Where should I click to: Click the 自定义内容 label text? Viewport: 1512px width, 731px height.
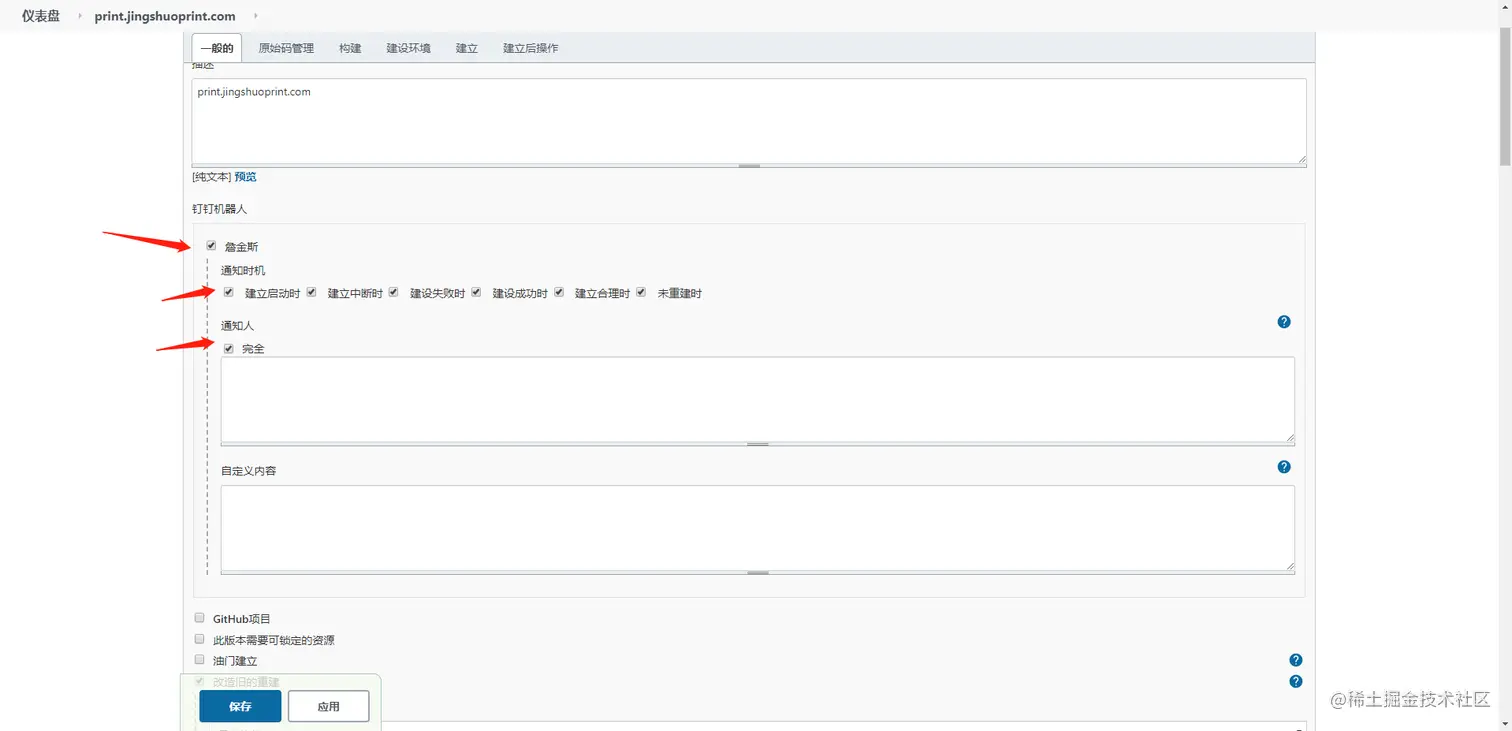pos(248,471)
